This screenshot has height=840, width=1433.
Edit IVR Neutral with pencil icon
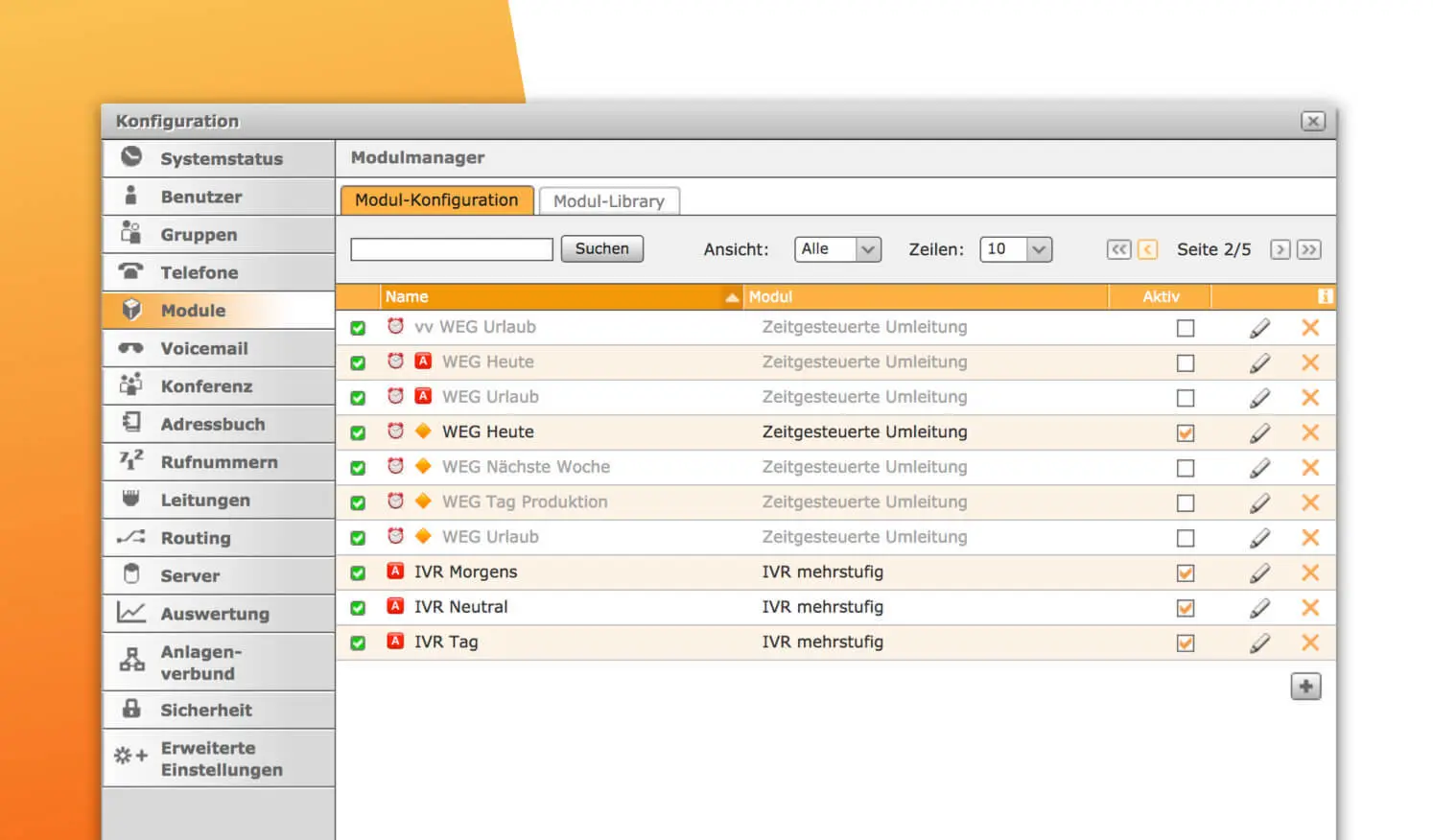point(1259,608)
